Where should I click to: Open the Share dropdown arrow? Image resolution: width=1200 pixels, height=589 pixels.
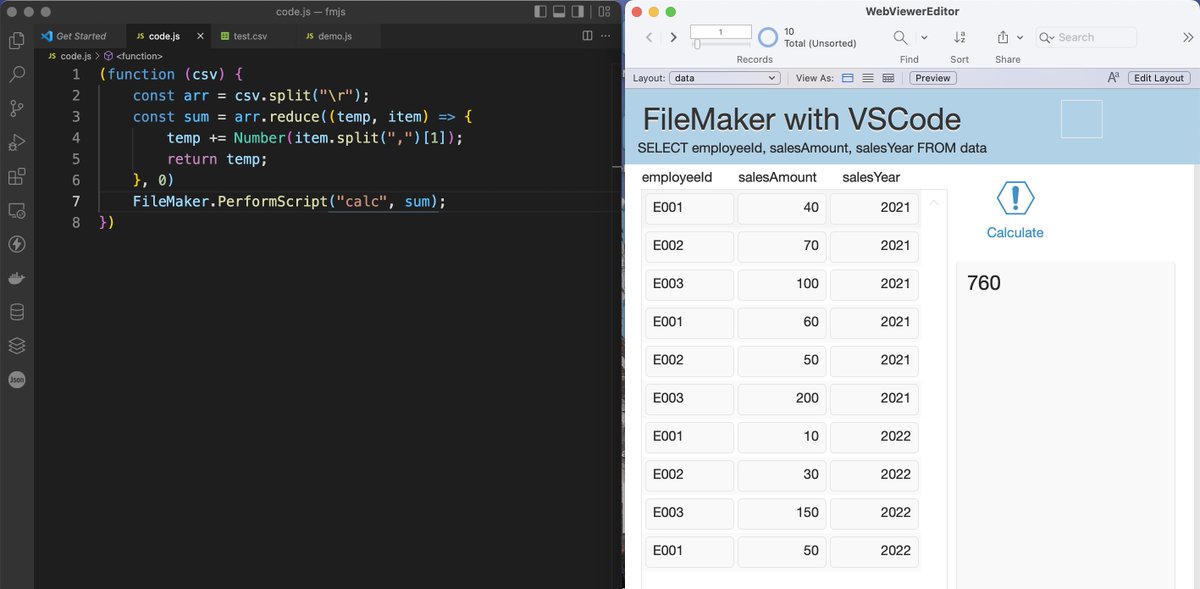pyautogui.click(x=1020, y=37)
